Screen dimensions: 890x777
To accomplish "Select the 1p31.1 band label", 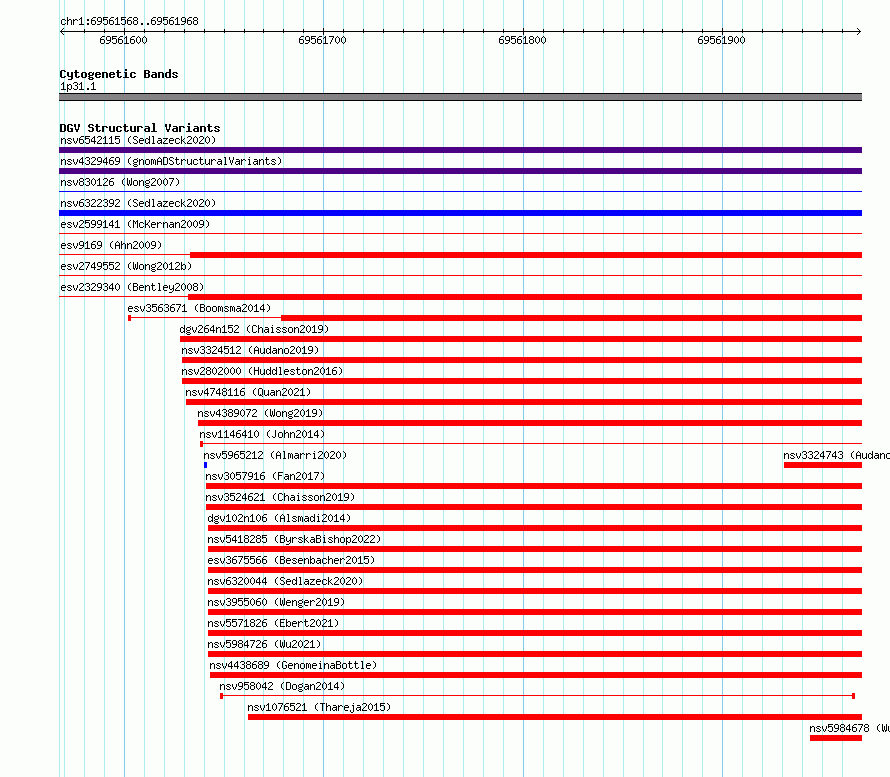I will tap(78, 86).
